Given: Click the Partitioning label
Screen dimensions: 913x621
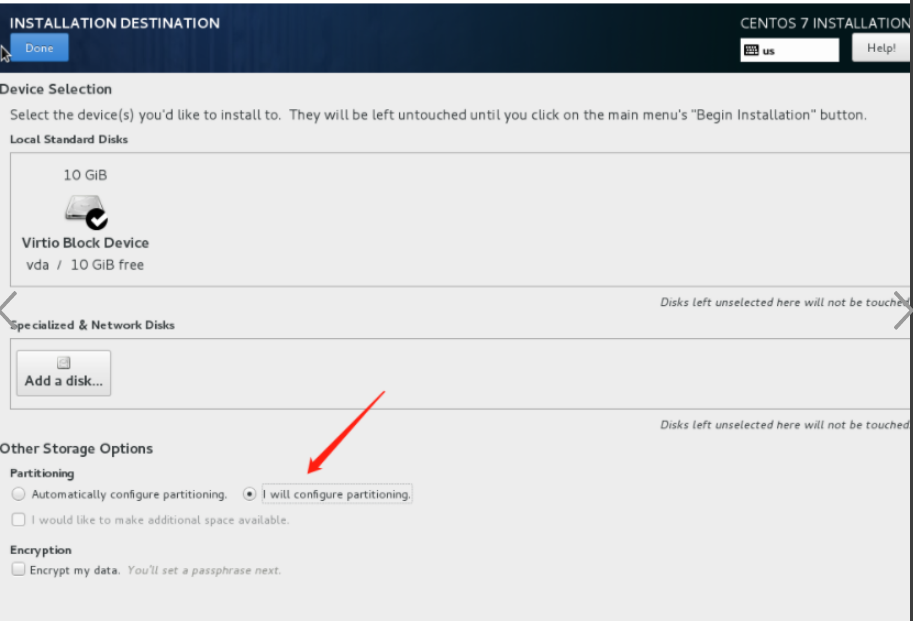Looking at the screenshot, I should [x=42, y=473].
